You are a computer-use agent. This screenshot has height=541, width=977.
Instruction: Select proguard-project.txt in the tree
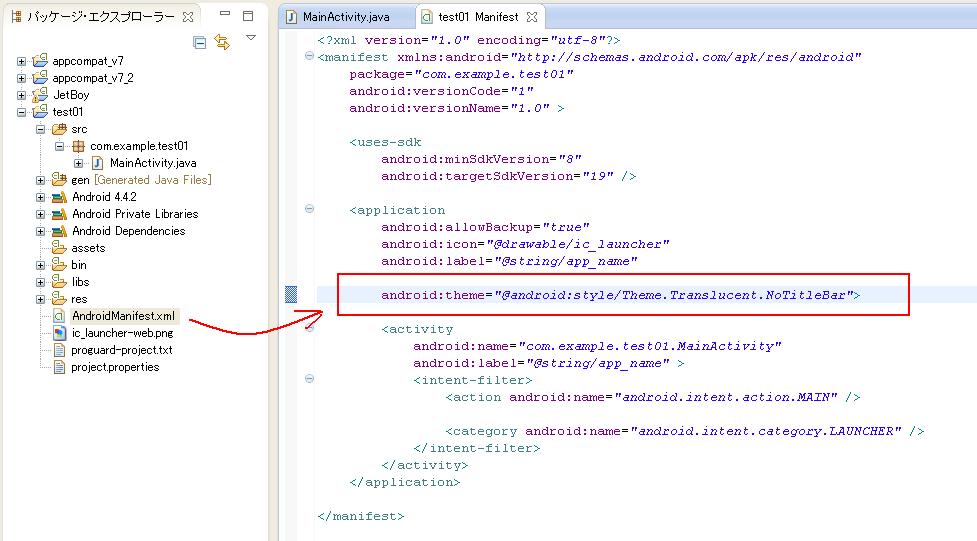coord(122,350)
